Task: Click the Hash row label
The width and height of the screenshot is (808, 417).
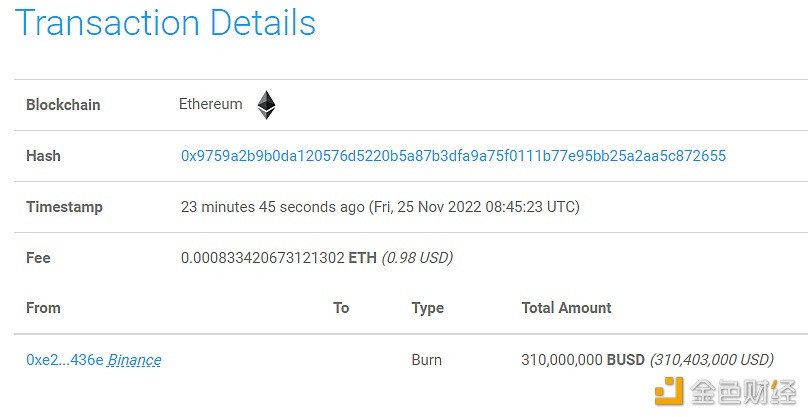Action: (43, 156)
